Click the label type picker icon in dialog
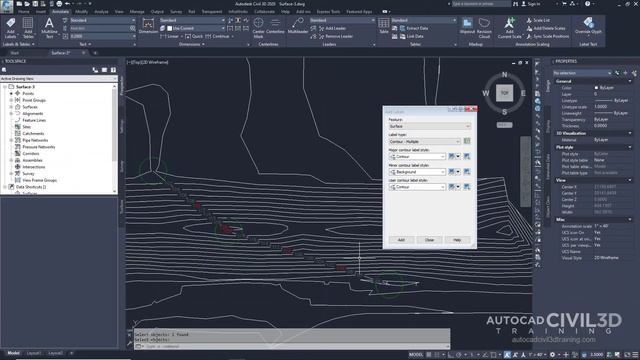This screenshot has width=640, height=360. coord(467,141)
